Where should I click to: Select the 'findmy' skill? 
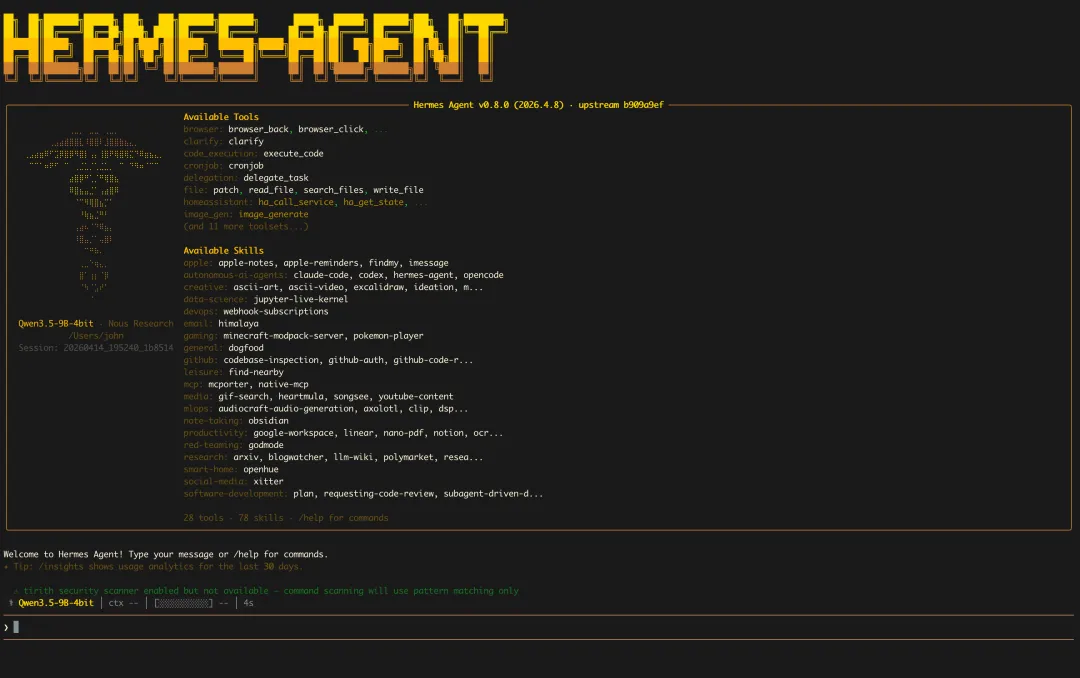tap(384, 263)
